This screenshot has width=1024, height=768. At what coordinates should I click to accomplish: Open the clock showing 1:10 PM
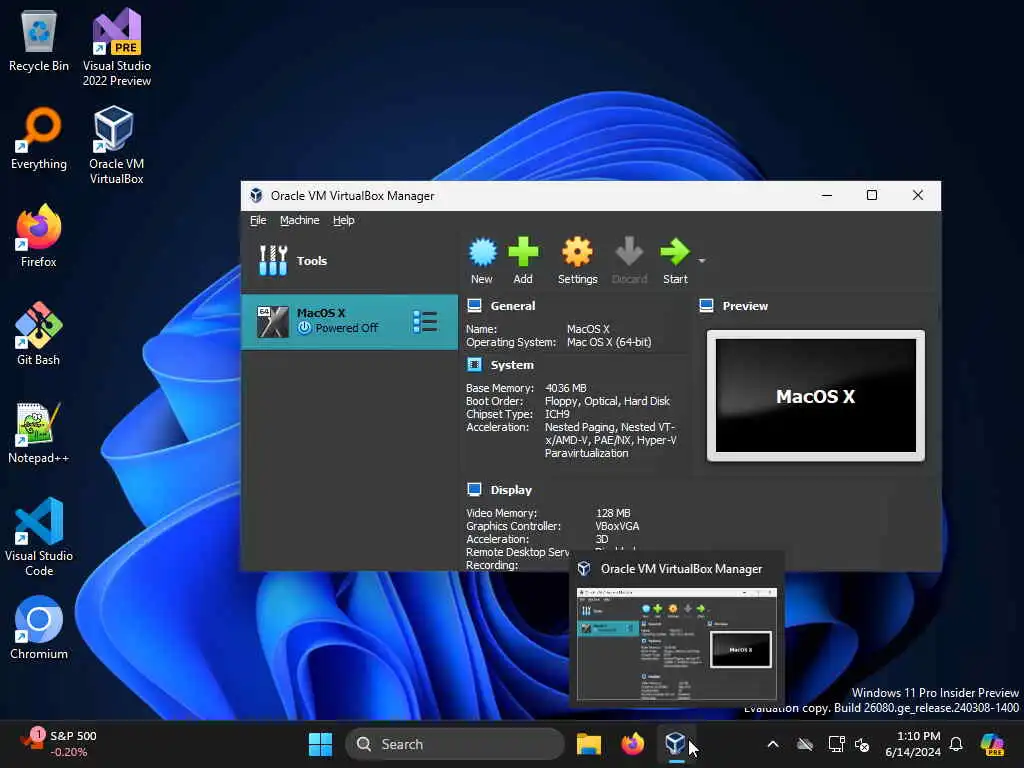coord(912,744)
